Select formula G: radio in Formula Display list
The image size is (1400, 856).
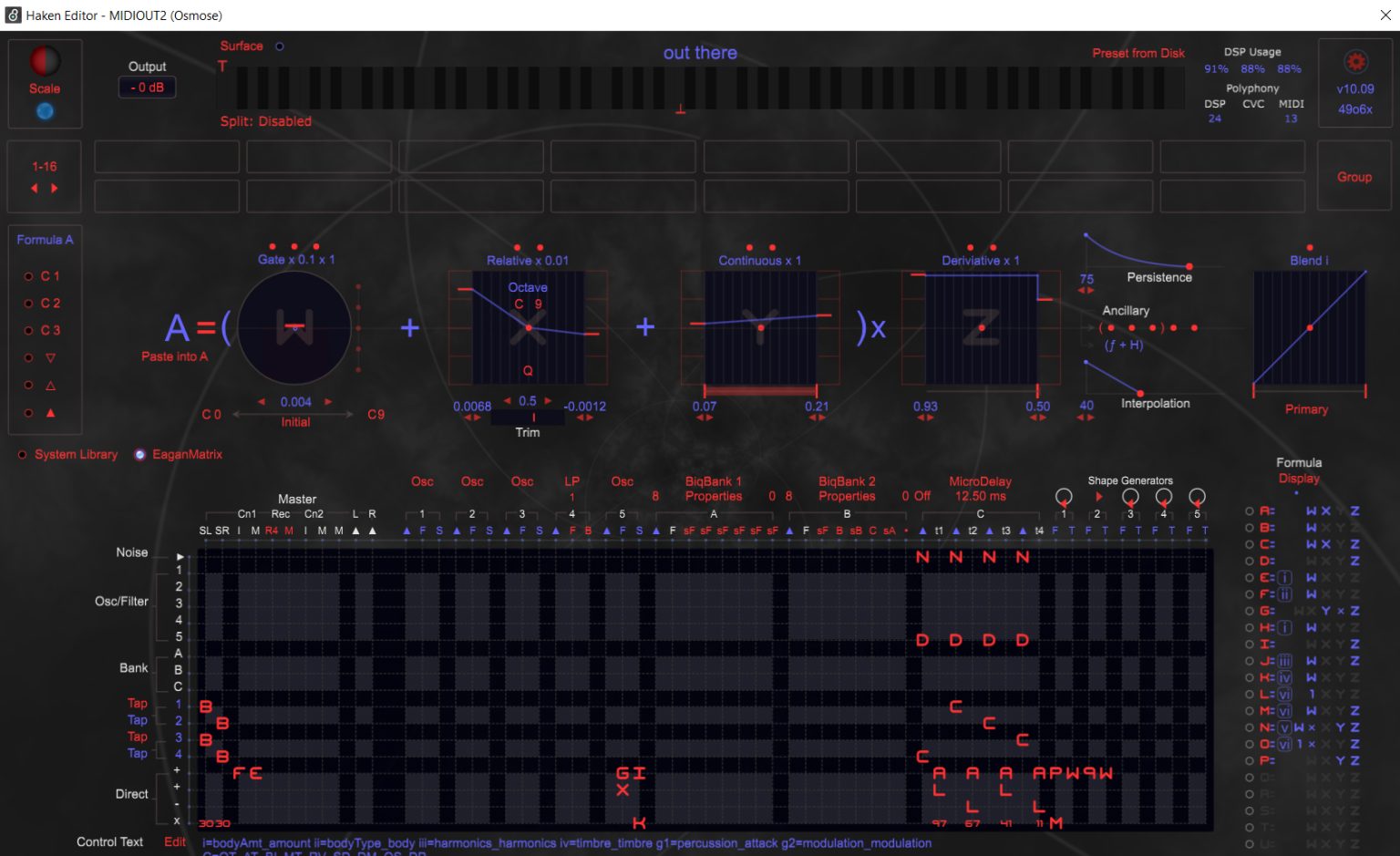pos(1250,611)
